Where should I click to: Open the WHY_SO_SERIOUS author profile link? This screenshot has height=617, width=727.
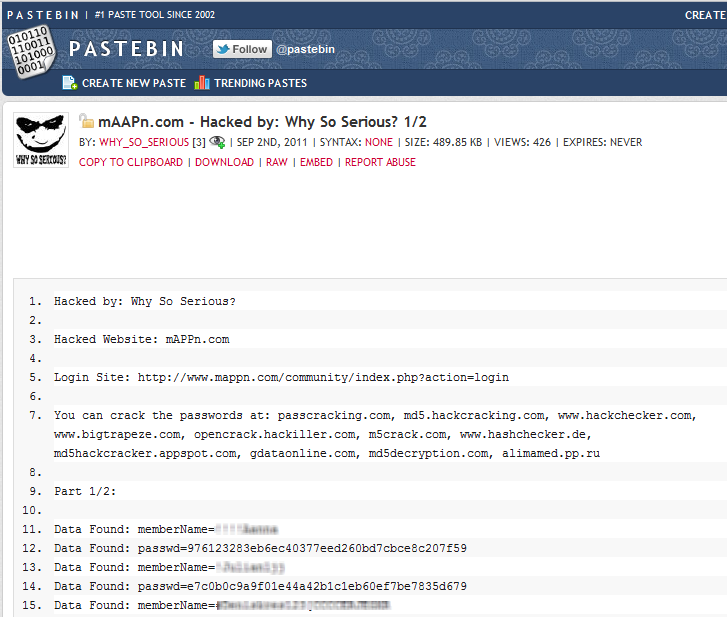click(x=144, y=142)
